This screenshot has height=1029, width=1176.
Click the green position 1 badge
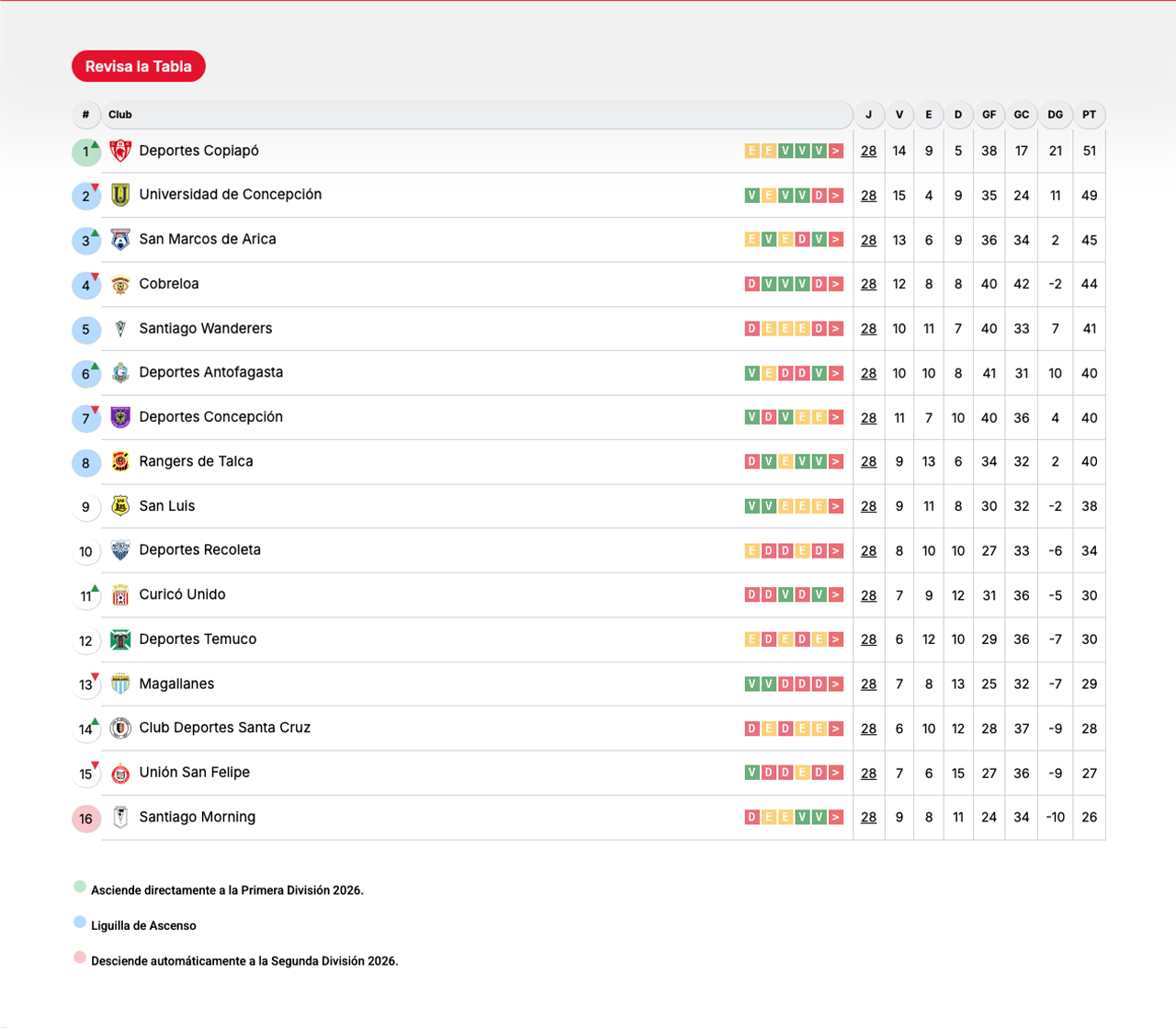pos(86,152)
